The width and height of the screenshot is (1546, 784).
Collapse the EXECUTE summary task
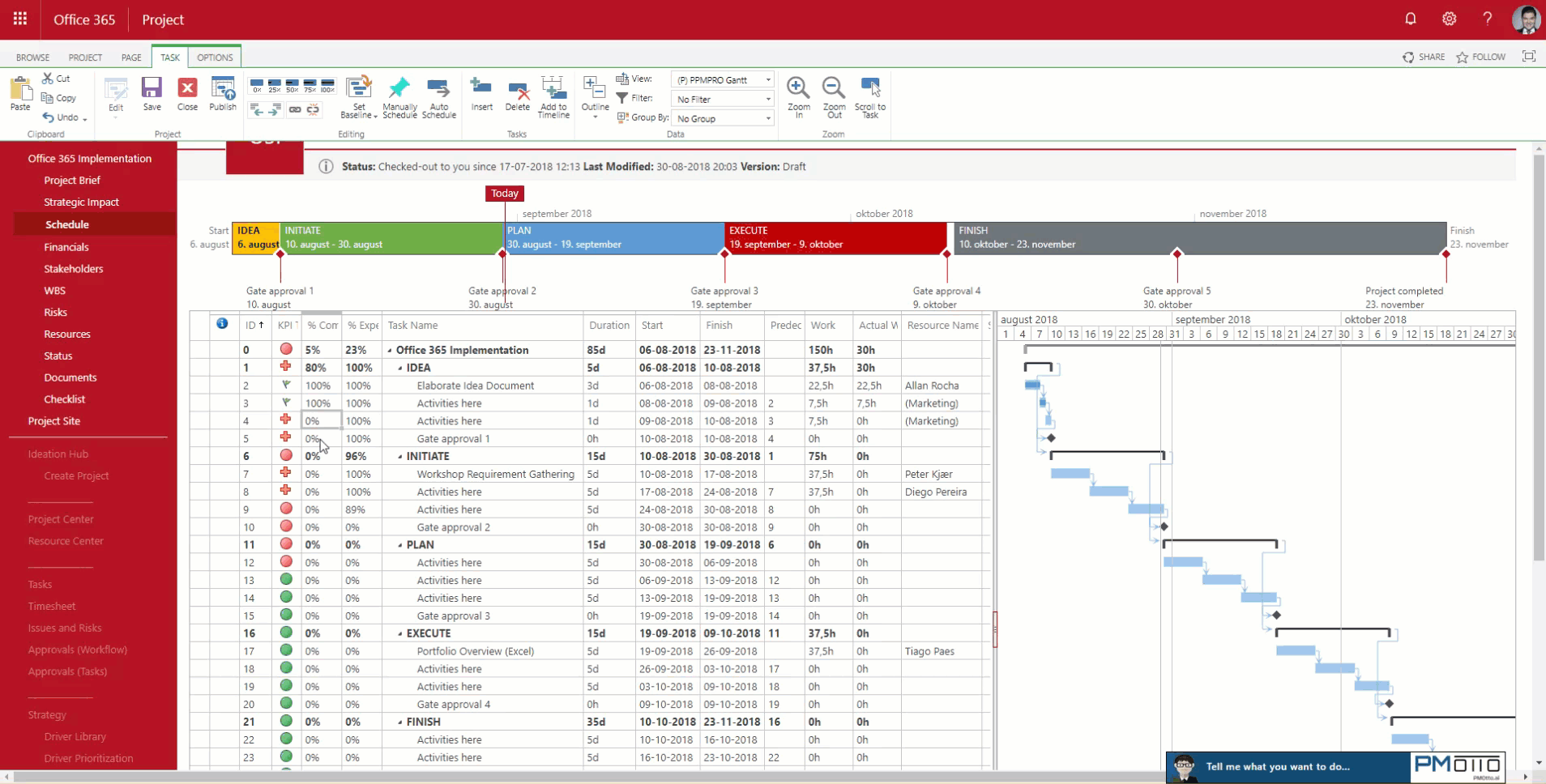[x=400, y=634]
